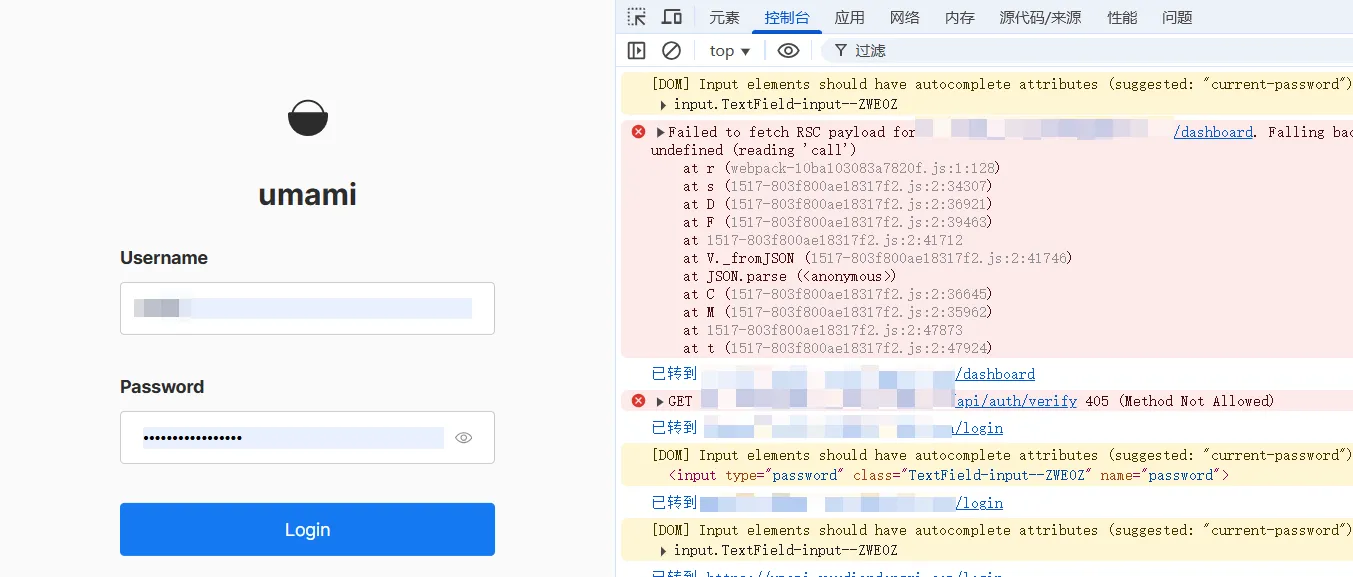
Task: Open the 性能 panel tab
Action: (1121, 16)
